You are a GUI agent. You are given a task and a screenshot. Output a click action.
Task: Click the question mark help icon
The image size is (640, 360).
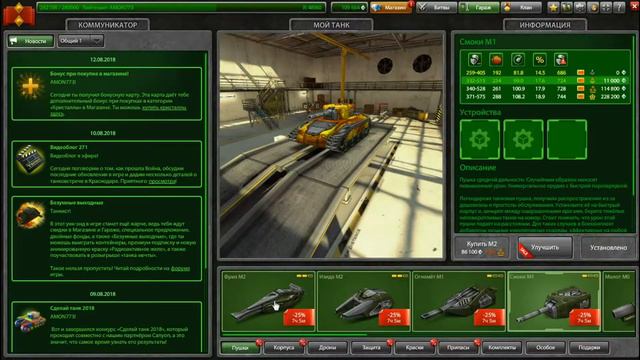619,7
